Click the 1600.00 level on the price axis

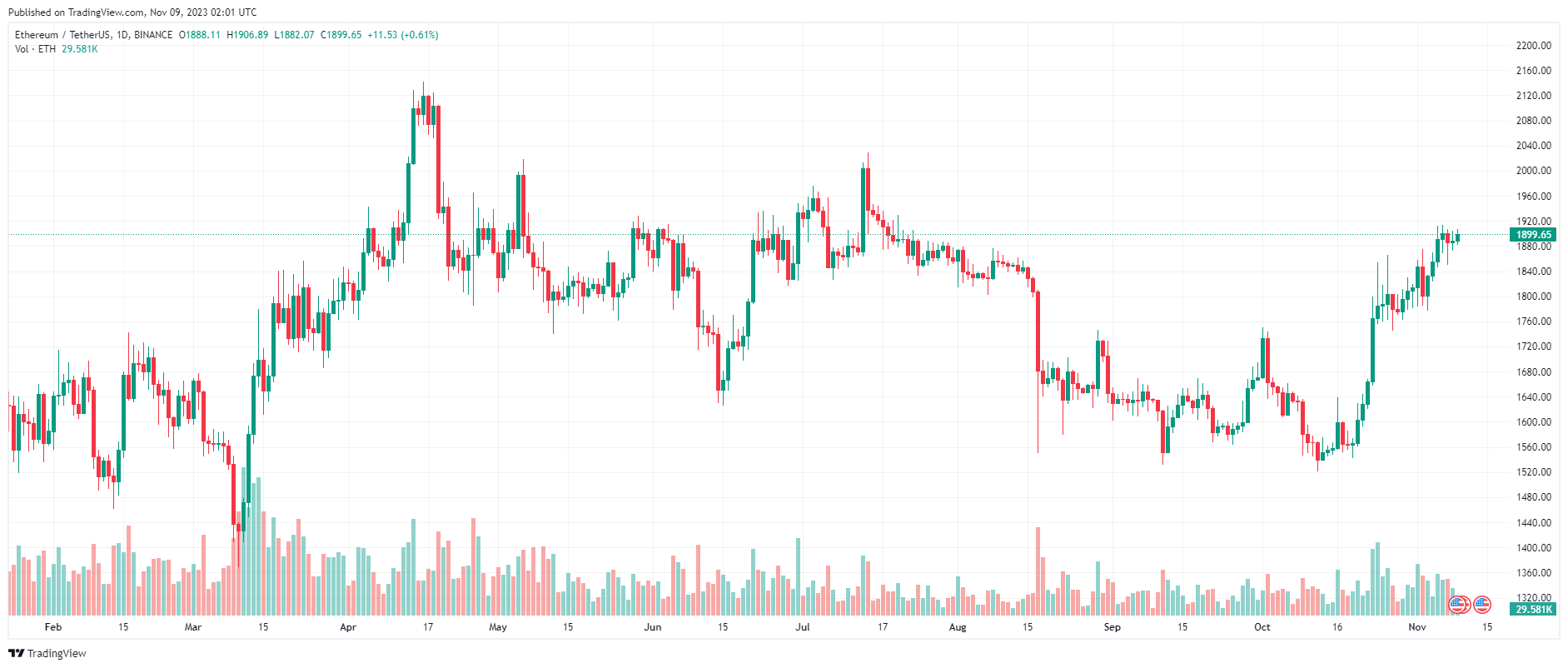pyautogui.click(x=1533, y=422)
